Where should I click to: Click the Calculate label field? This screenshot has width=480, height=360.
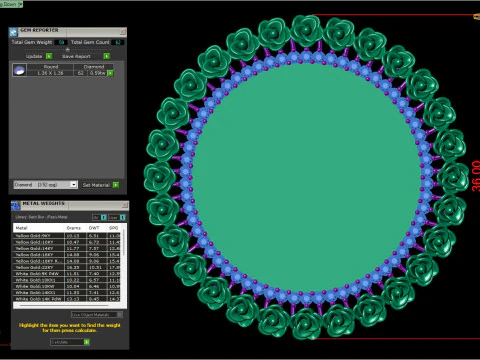(67, 342)
